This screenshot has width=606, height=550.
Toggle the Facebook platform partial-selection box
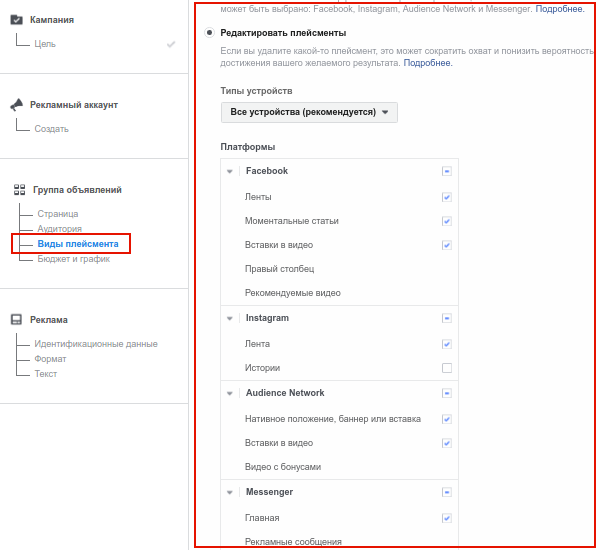447,171
